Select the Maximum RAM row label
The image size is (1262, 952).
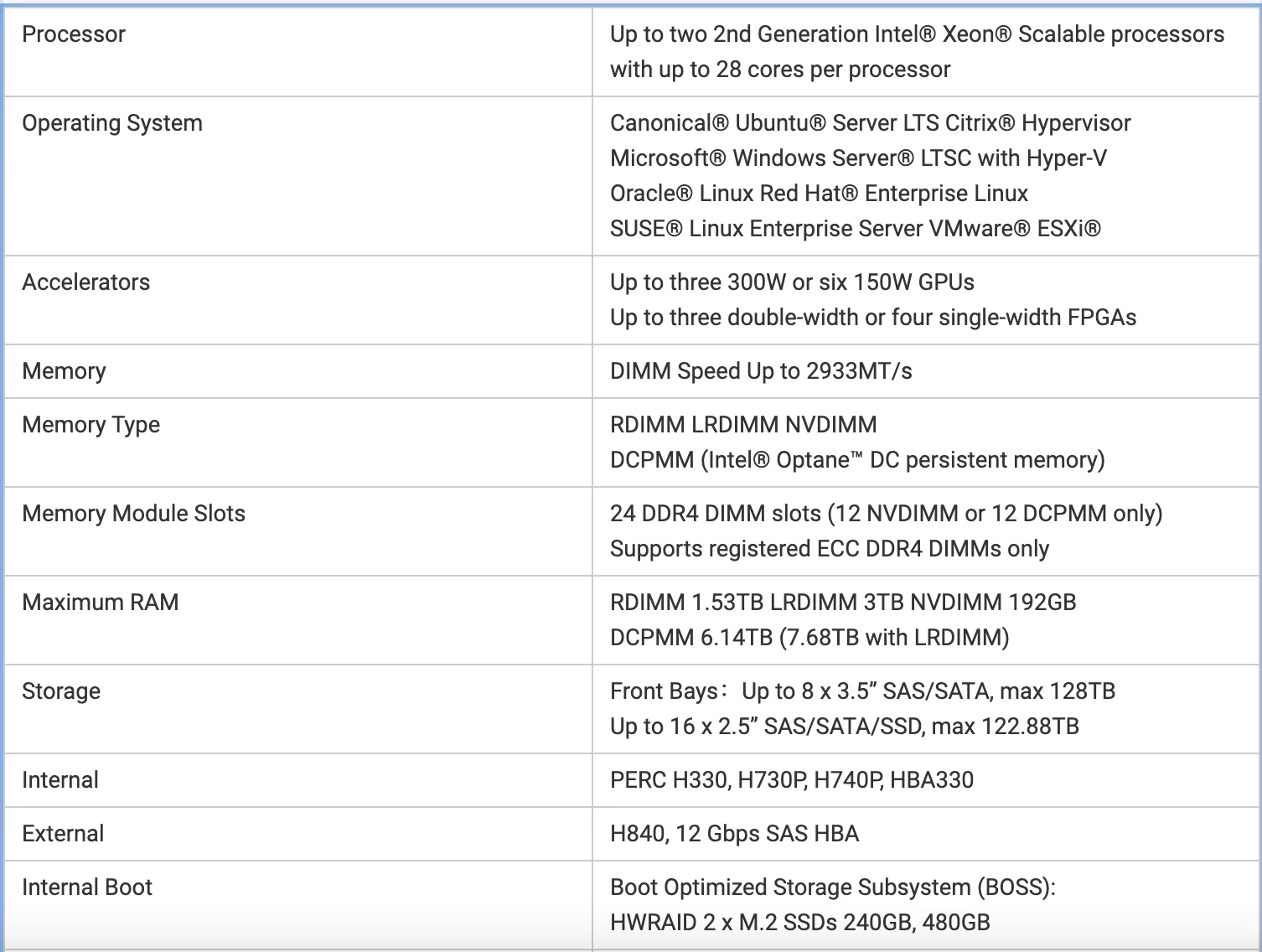click(100, 603)
